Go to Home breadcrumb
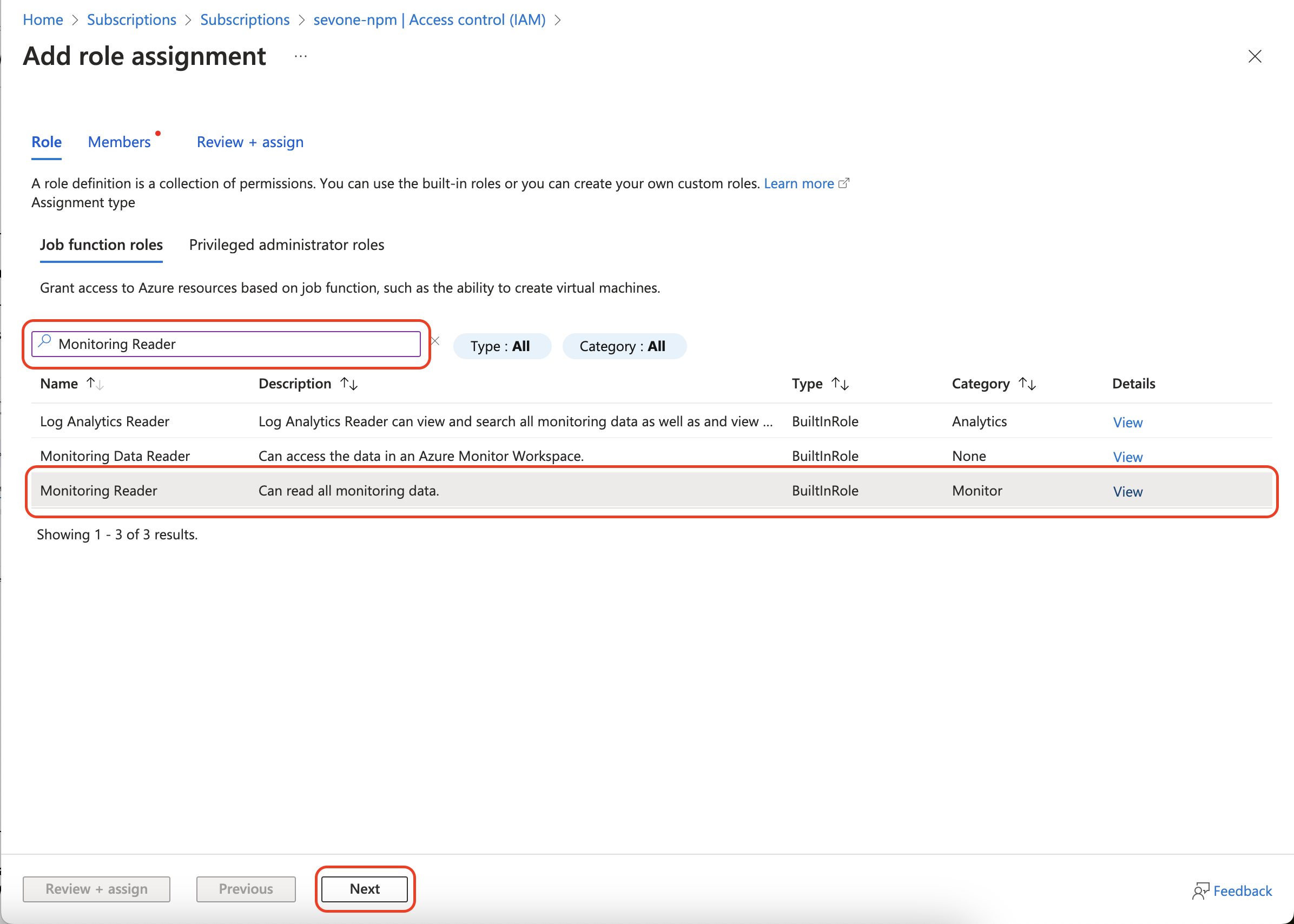The height and width of the screenshot is (924, 1294). coord(43,20)
